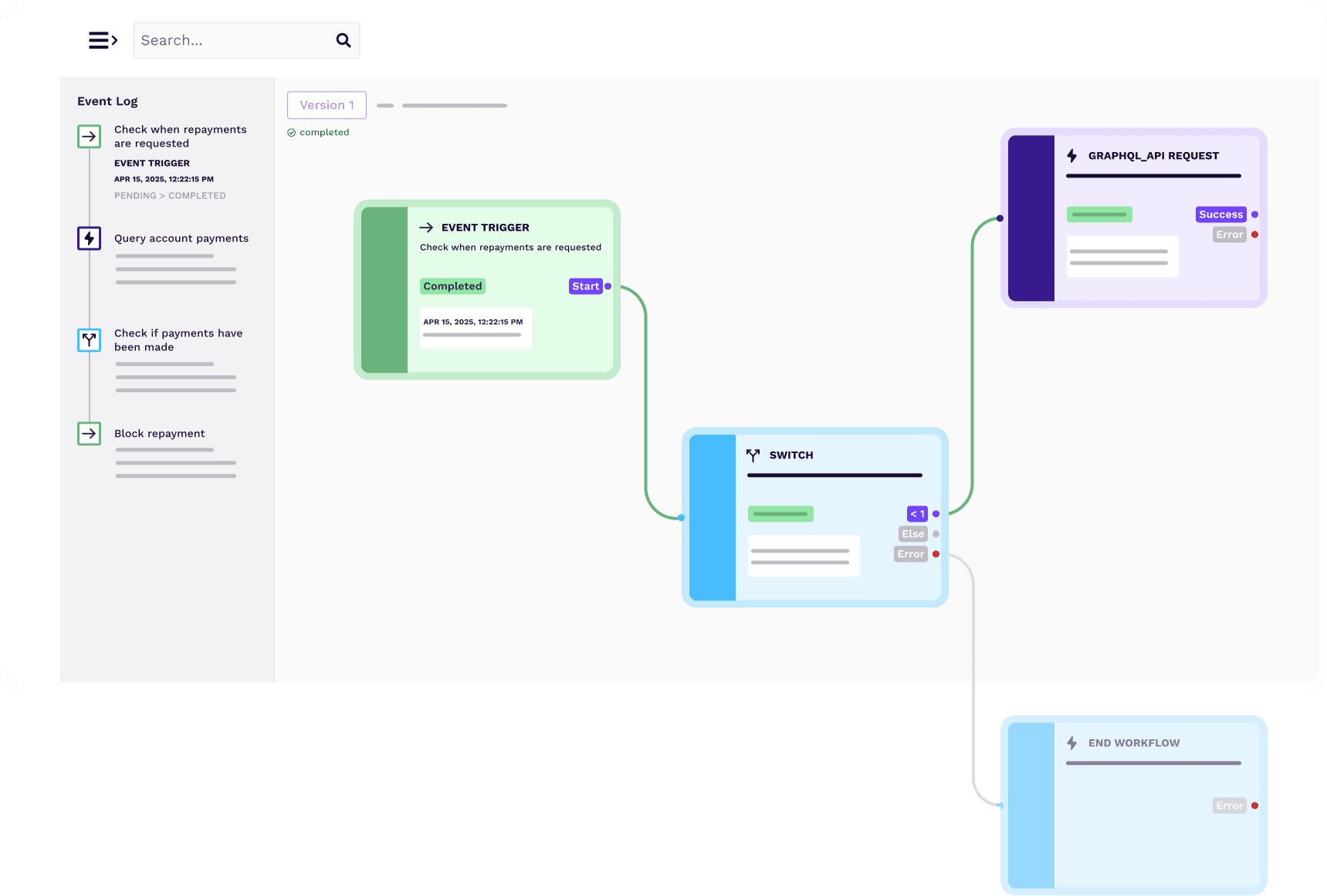The image size is (1327, 896).
Task: Click the < 1 branch label on the Switch node
Action: click(916, 513)
